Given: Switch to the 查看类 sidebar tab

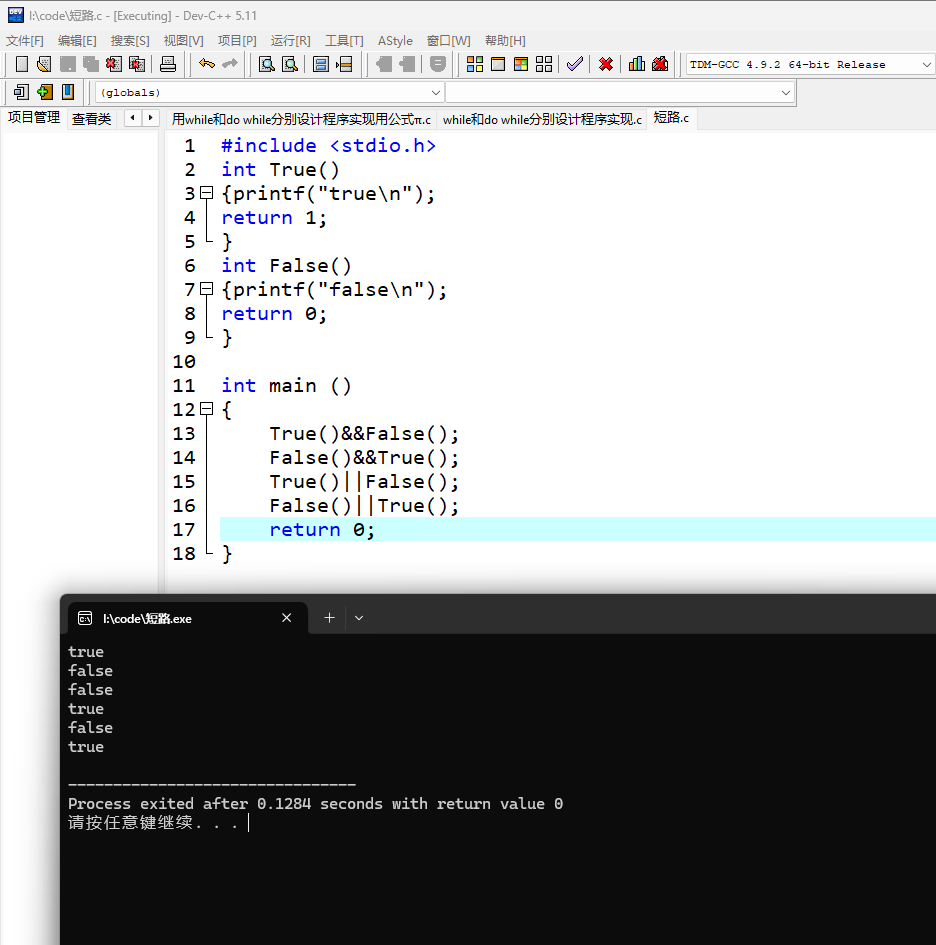Looking at the screenshot, I should coord(92,119).
